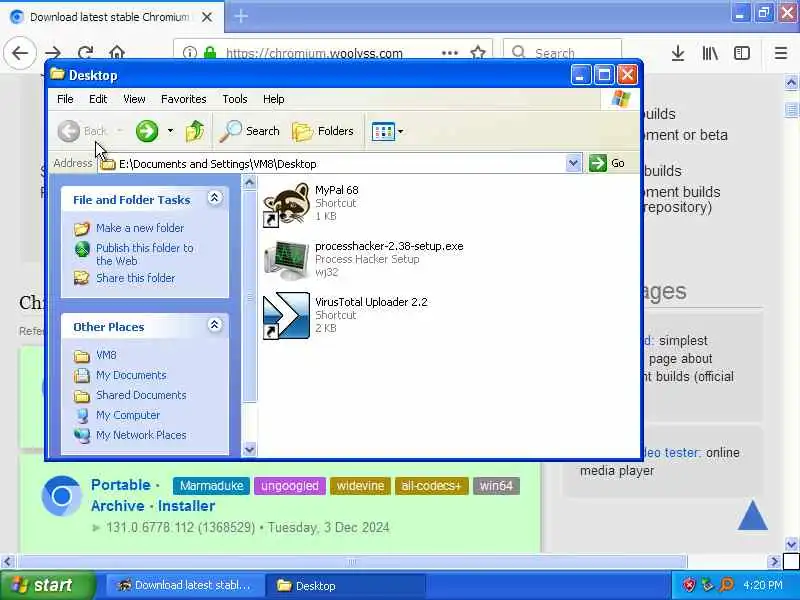Open My Documents in Other Places
The height and width of the screenshot is (600, 800).
tap(131, 375)
